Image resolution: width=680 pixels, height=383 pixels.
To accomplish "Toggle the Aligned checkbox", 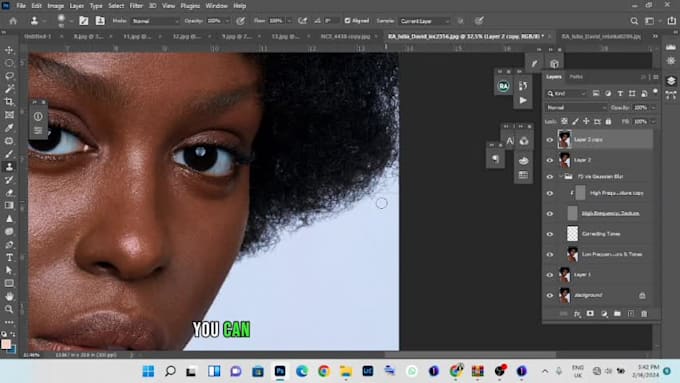I will pyautogui.click(x=347, y=21).
